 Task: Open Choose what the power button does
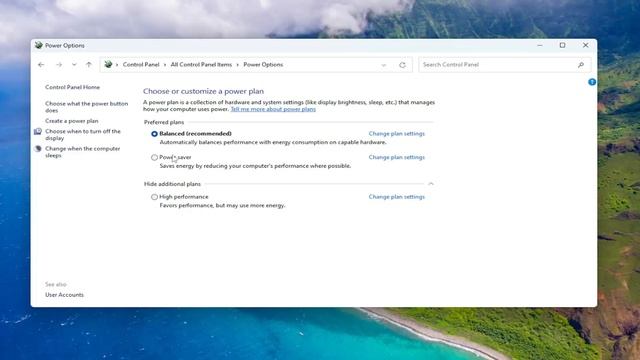point(87,107)
